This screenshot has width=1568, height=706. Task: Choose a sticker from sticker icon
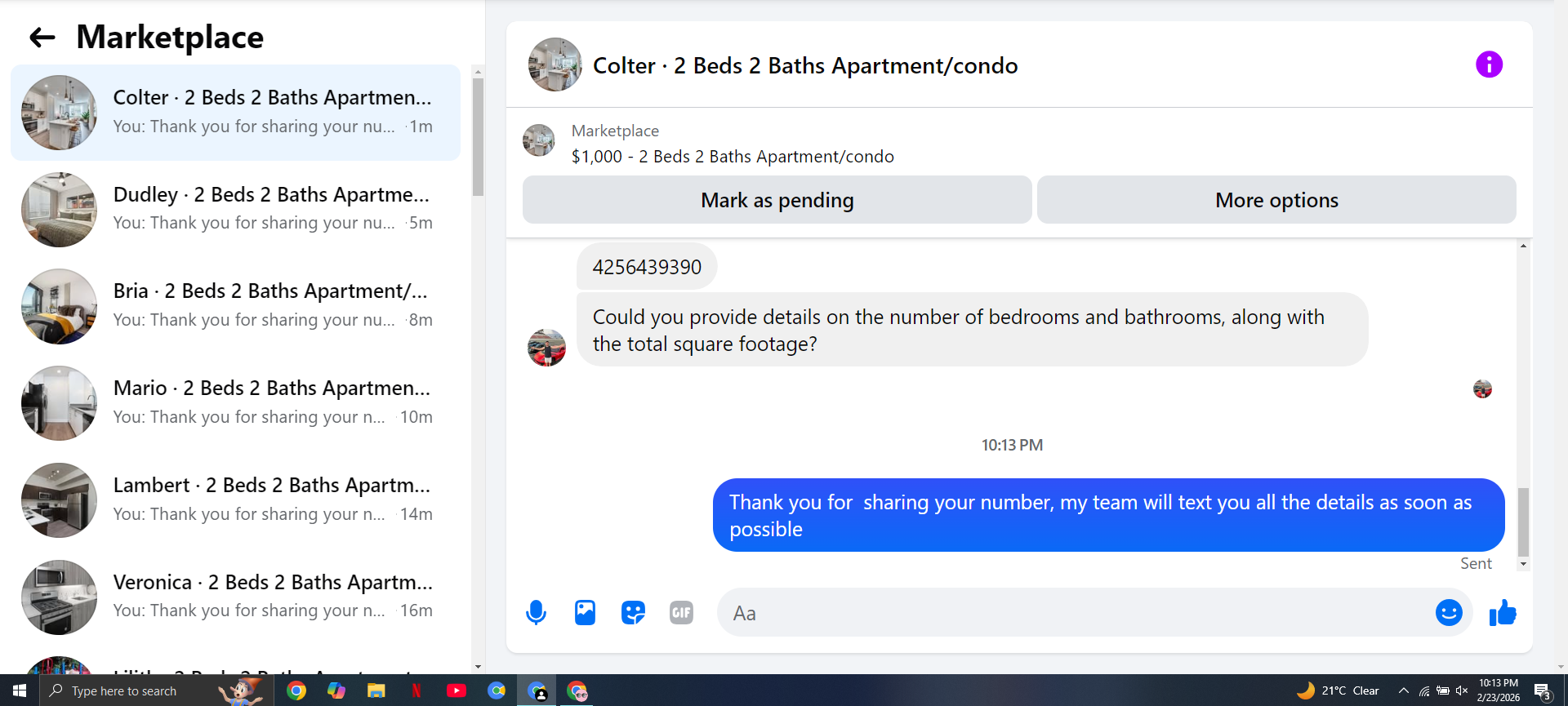[633, 612]
